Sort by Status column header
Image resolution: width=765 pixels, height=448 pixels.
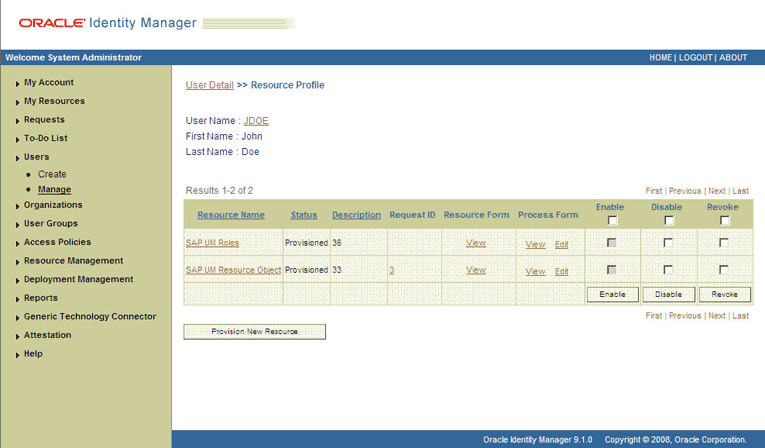[304, 215]
